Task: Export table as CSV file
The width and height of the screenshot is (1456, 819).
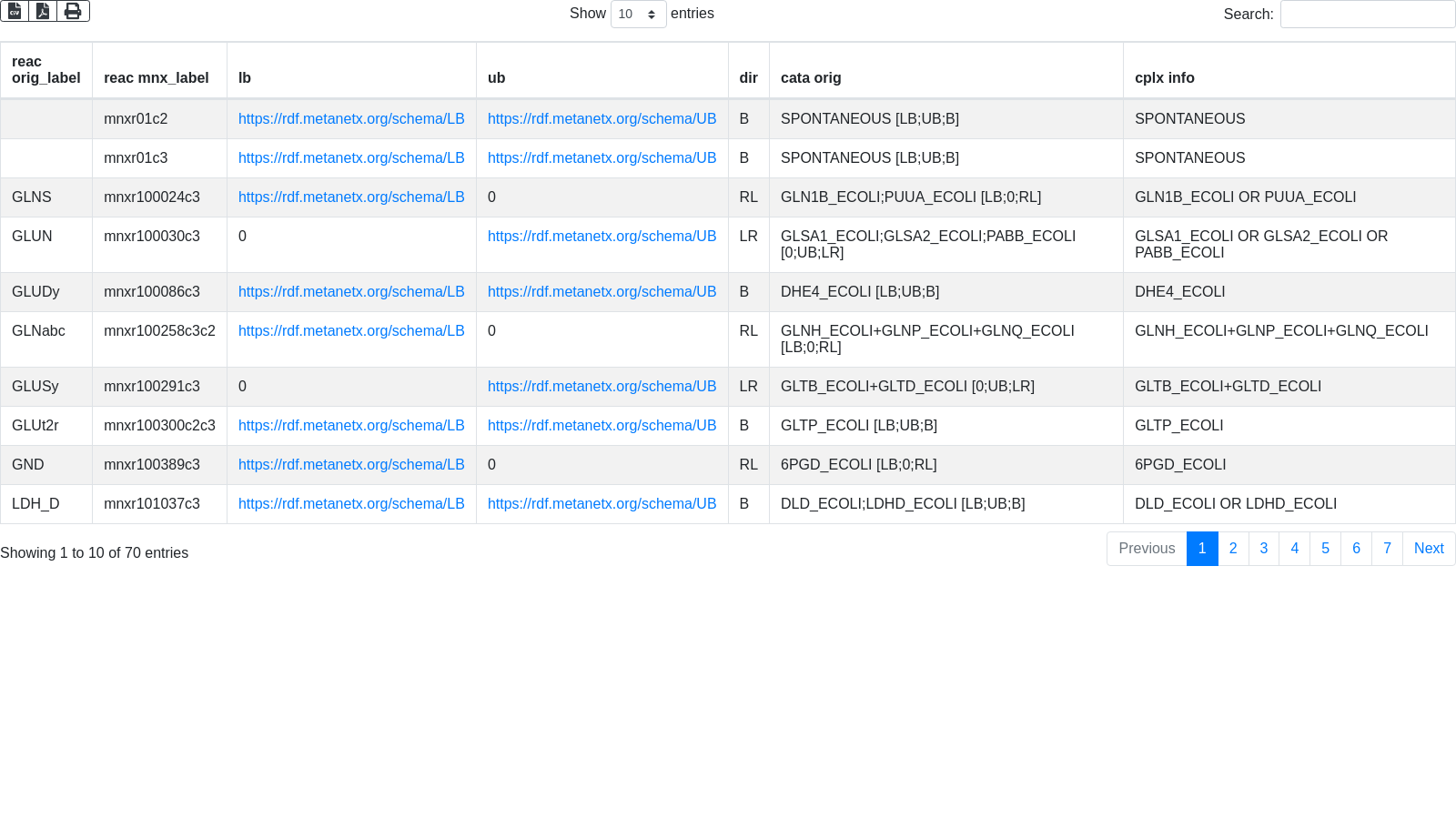Action: pyautogui.click(x=15, y=11)
